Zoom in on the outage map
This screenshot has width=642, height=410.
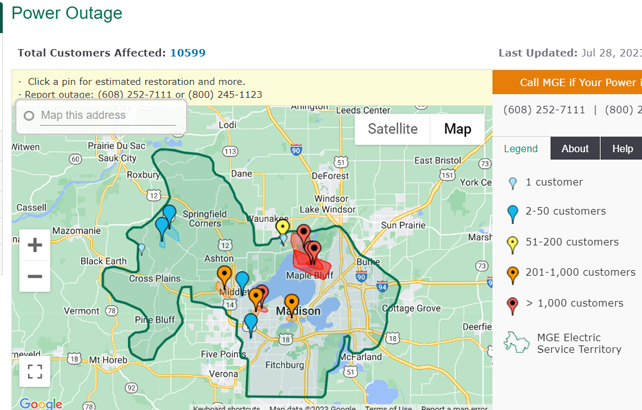[x=35, y=245]
